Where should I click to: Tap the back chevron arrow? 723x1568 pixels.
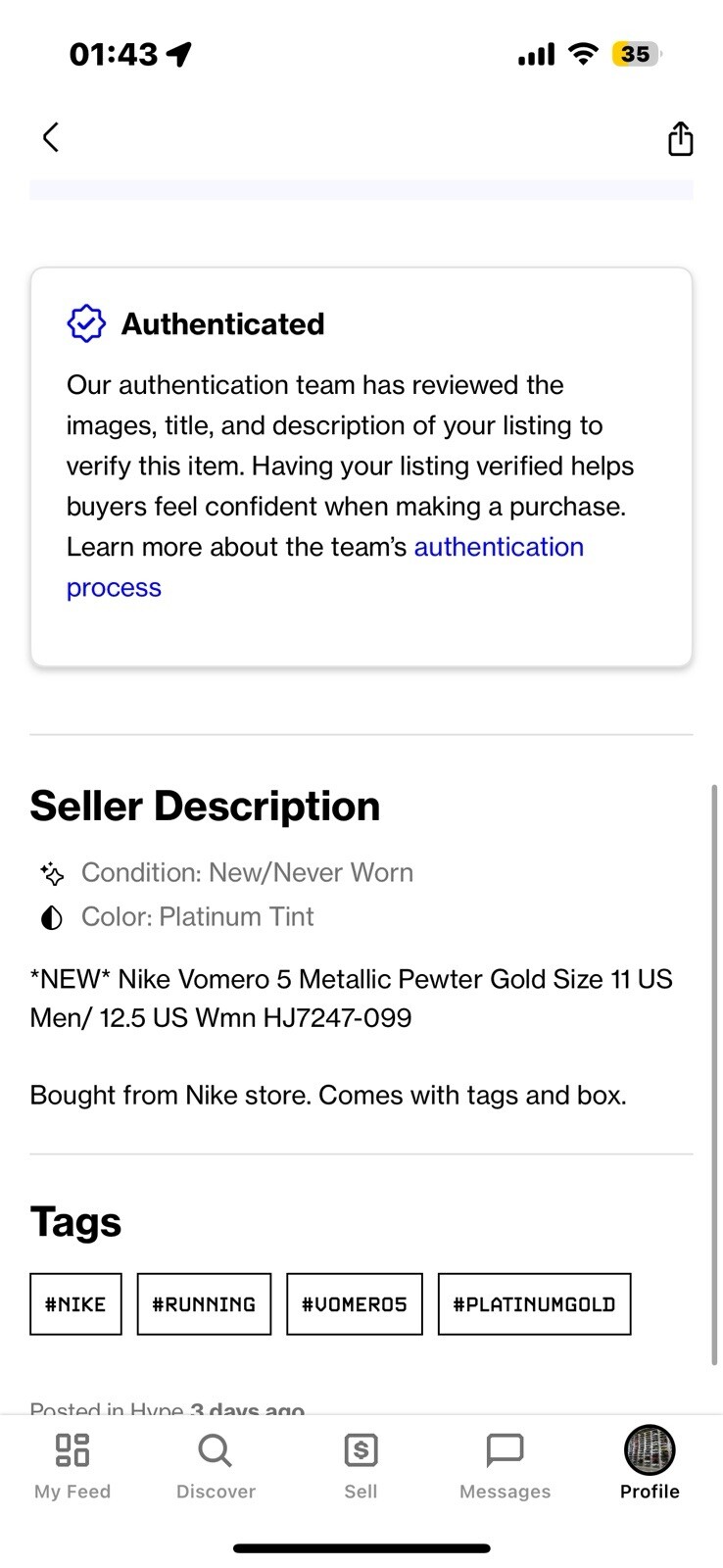[51, 137]
